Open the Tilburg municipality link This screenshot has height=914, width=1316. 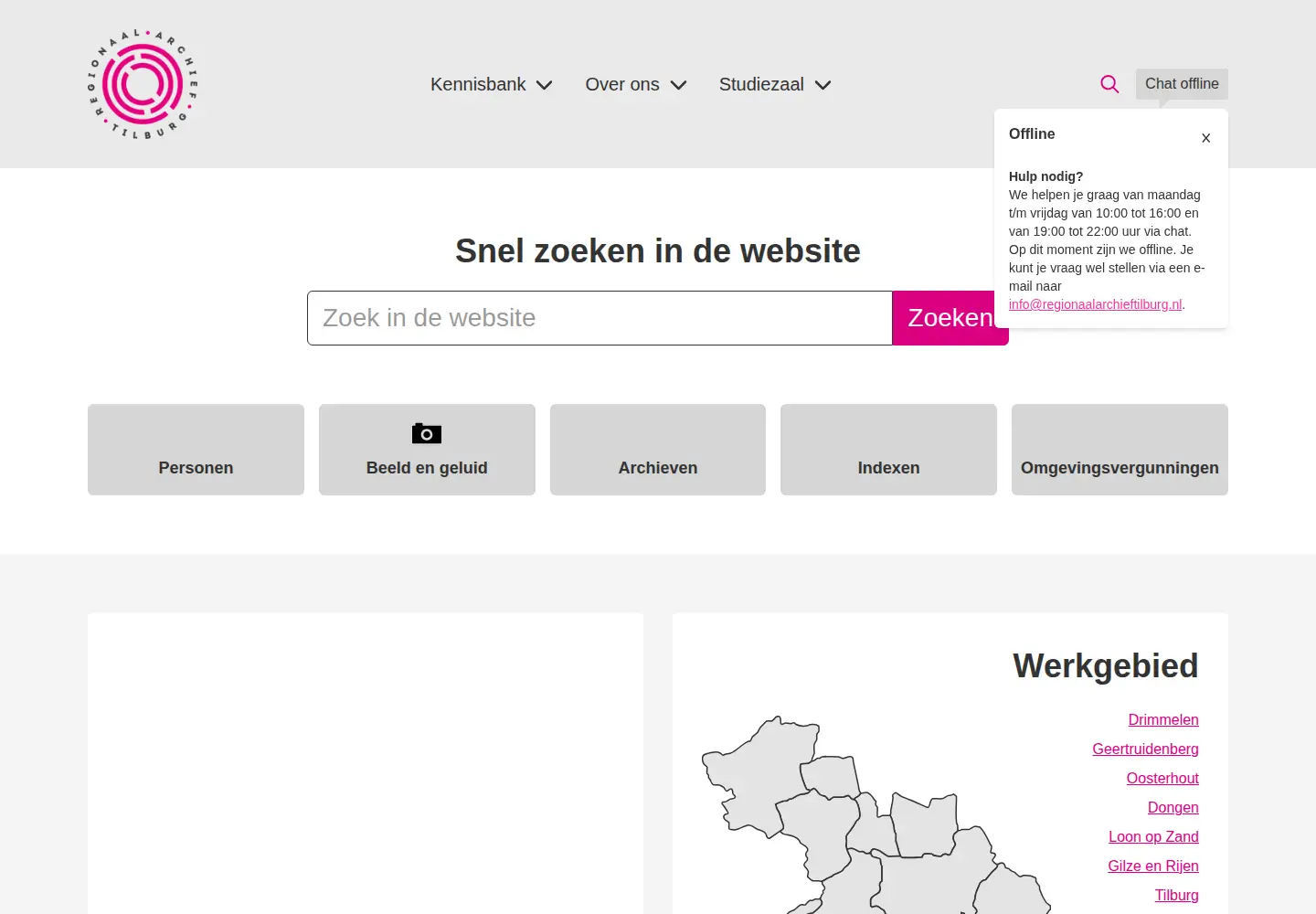click(1176, 896)
